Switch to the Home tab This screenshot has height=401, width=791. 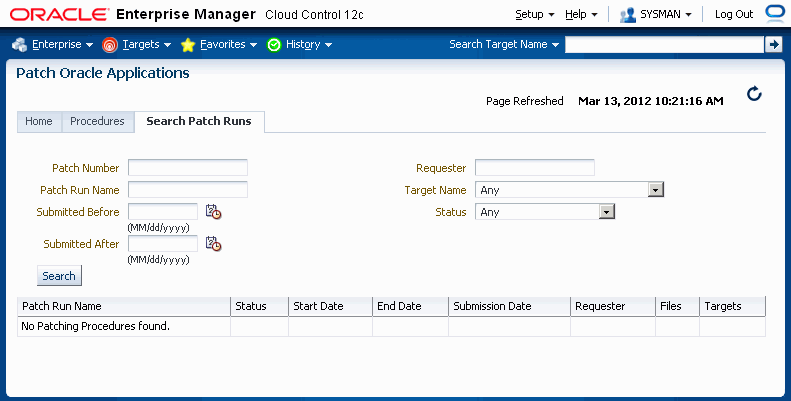coord(39,122)
